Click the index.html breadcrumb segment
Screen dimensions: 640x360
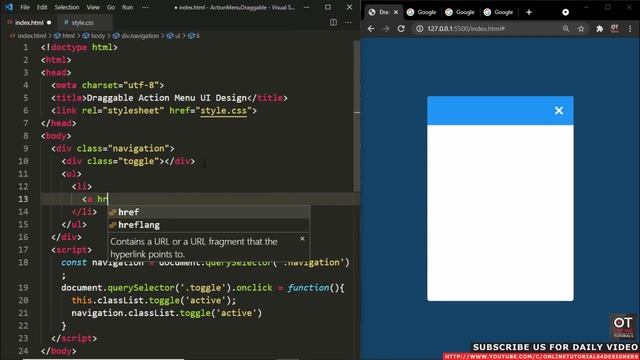coord(28,36)
